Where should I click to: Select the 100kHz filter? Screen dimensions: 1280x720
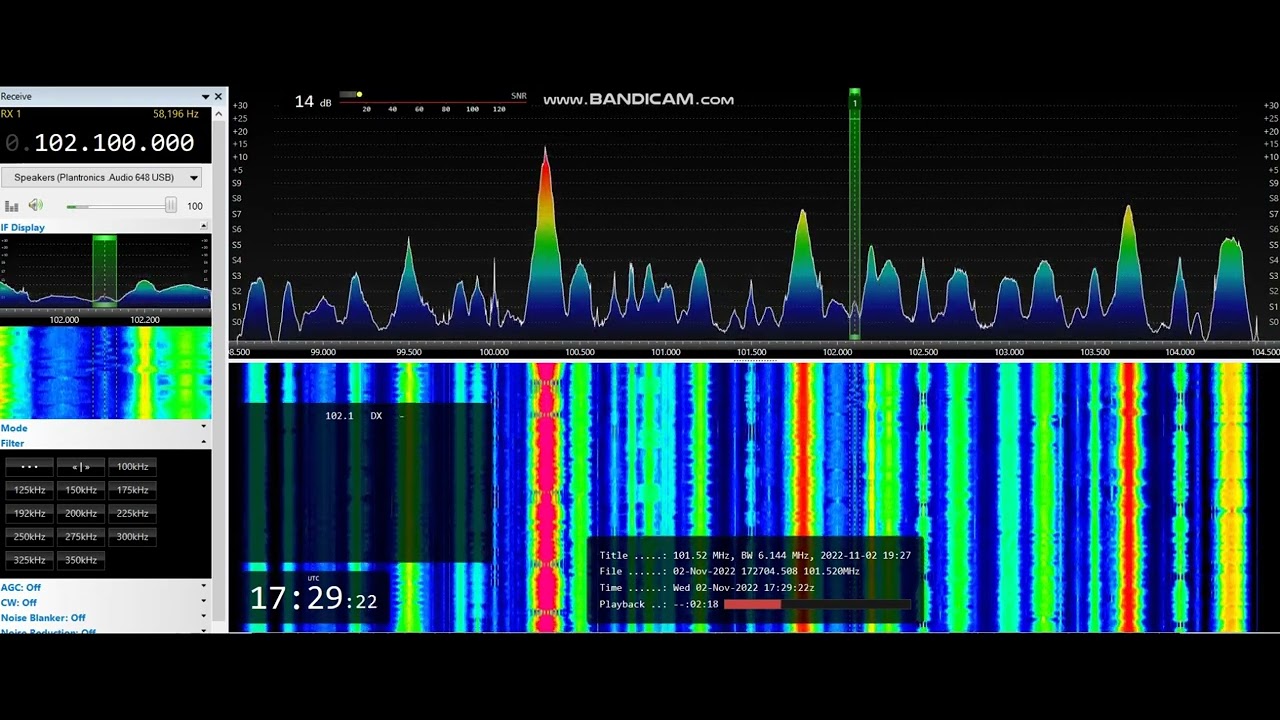click(x=132, y=466)
